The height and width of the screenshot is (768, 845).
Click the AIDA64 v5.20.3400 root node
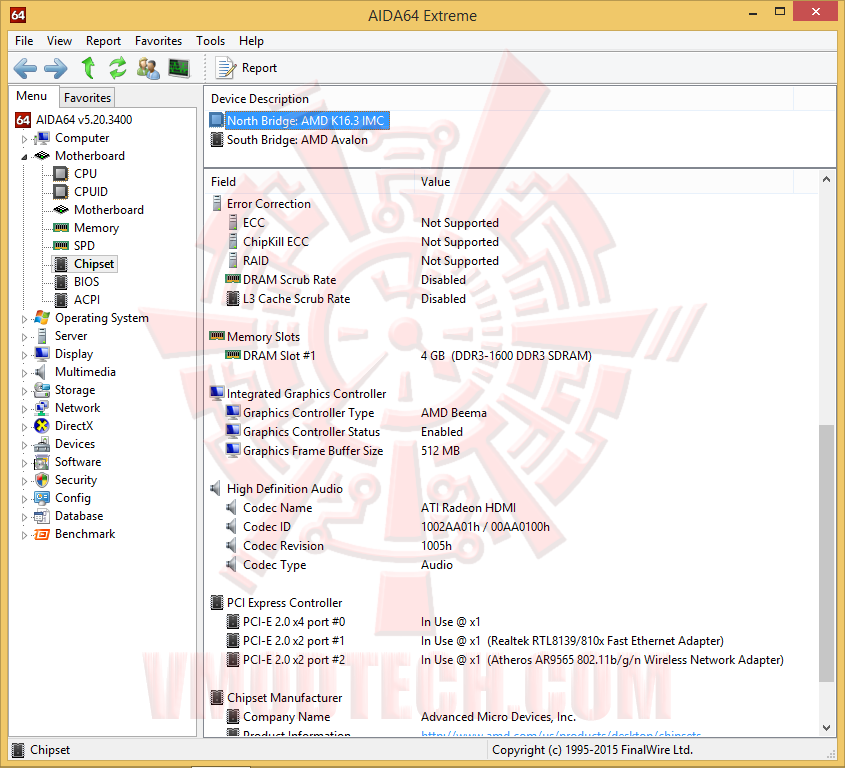click(84, 120)
